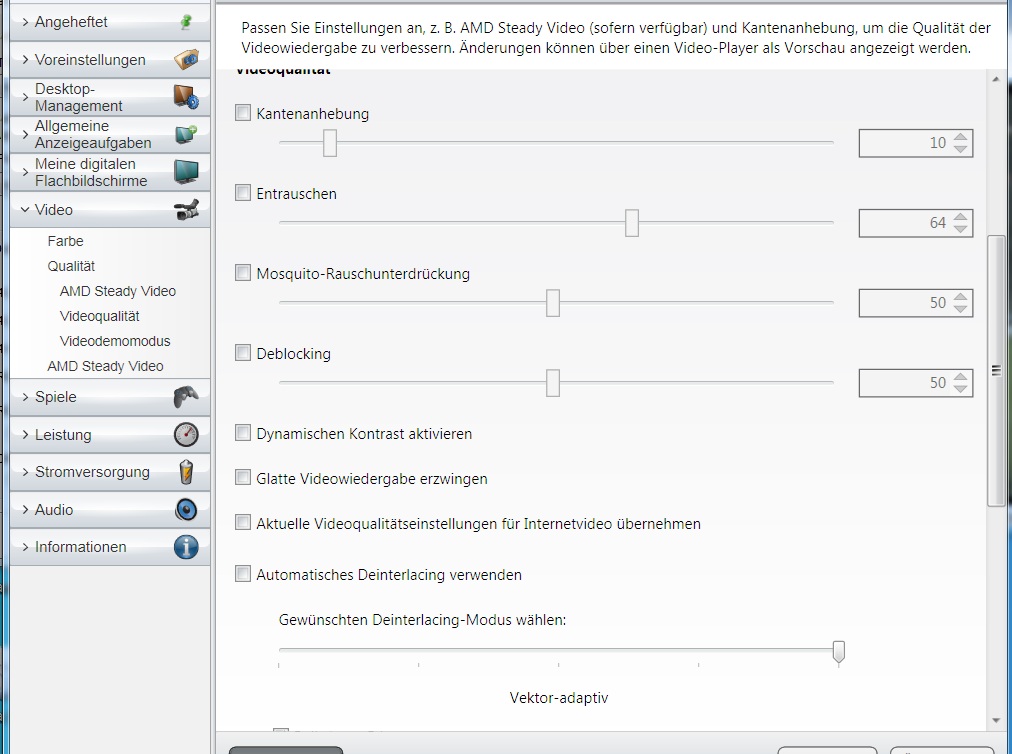Image resolution: width=1012 pixels, height=754 pixels.
Task: Click the Audio speaker icon
Action: coord(186,509)
